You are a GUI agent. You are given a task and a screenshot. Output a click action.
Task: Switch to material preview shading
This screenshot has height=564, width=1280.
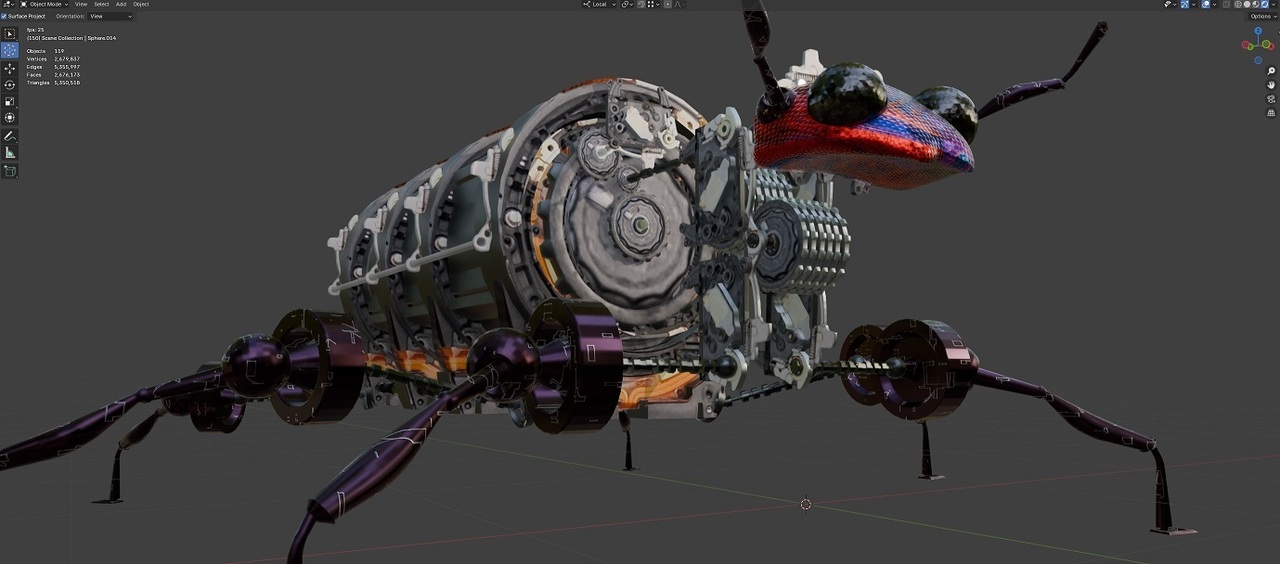(1256, 4)
